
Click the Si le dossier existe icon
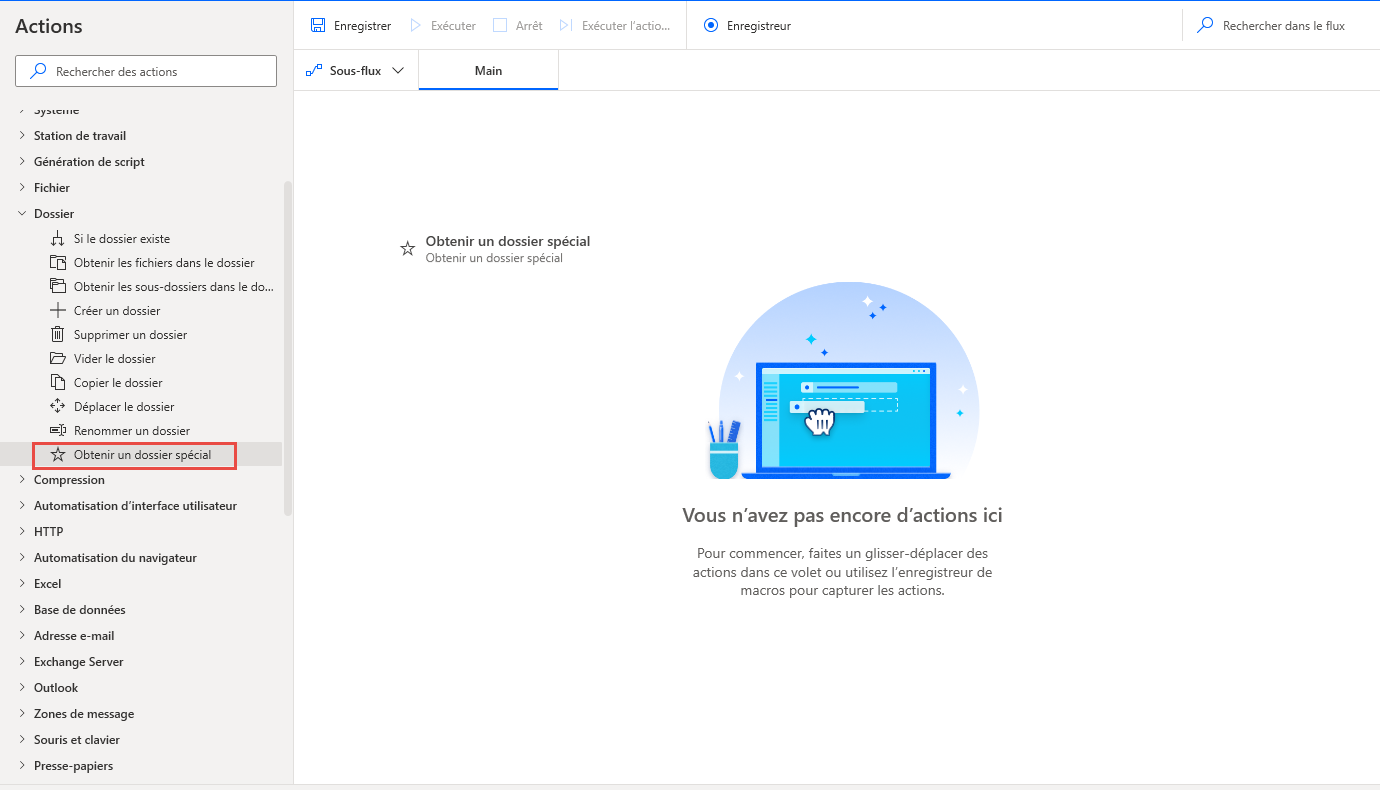coord(57,239)
